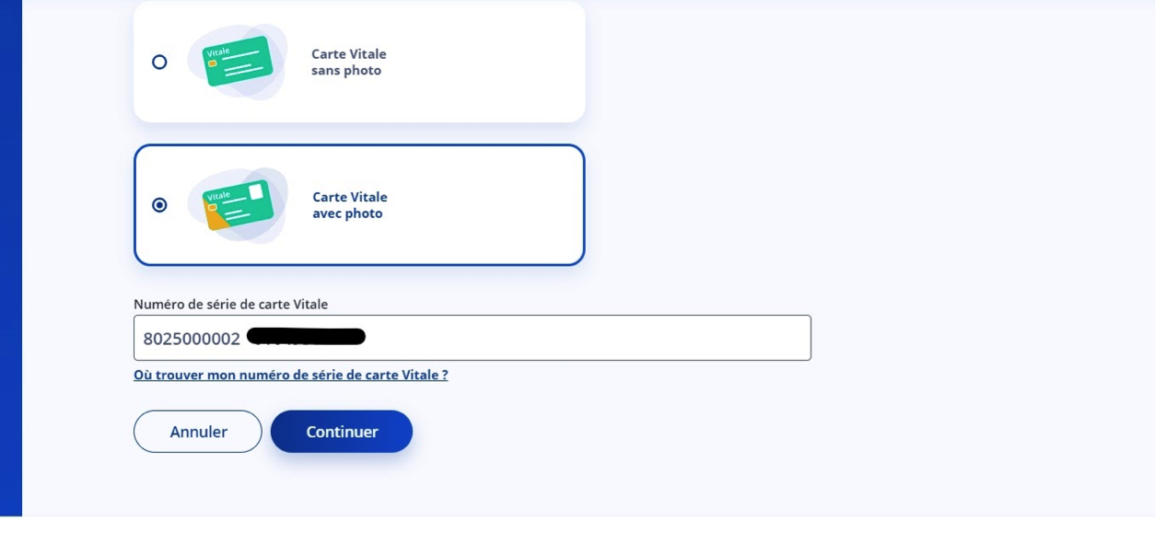The height and width of the screenshot is (543, 1156).
Task: Click empty space inside the selected avec photo card
Action: (487, 205)
